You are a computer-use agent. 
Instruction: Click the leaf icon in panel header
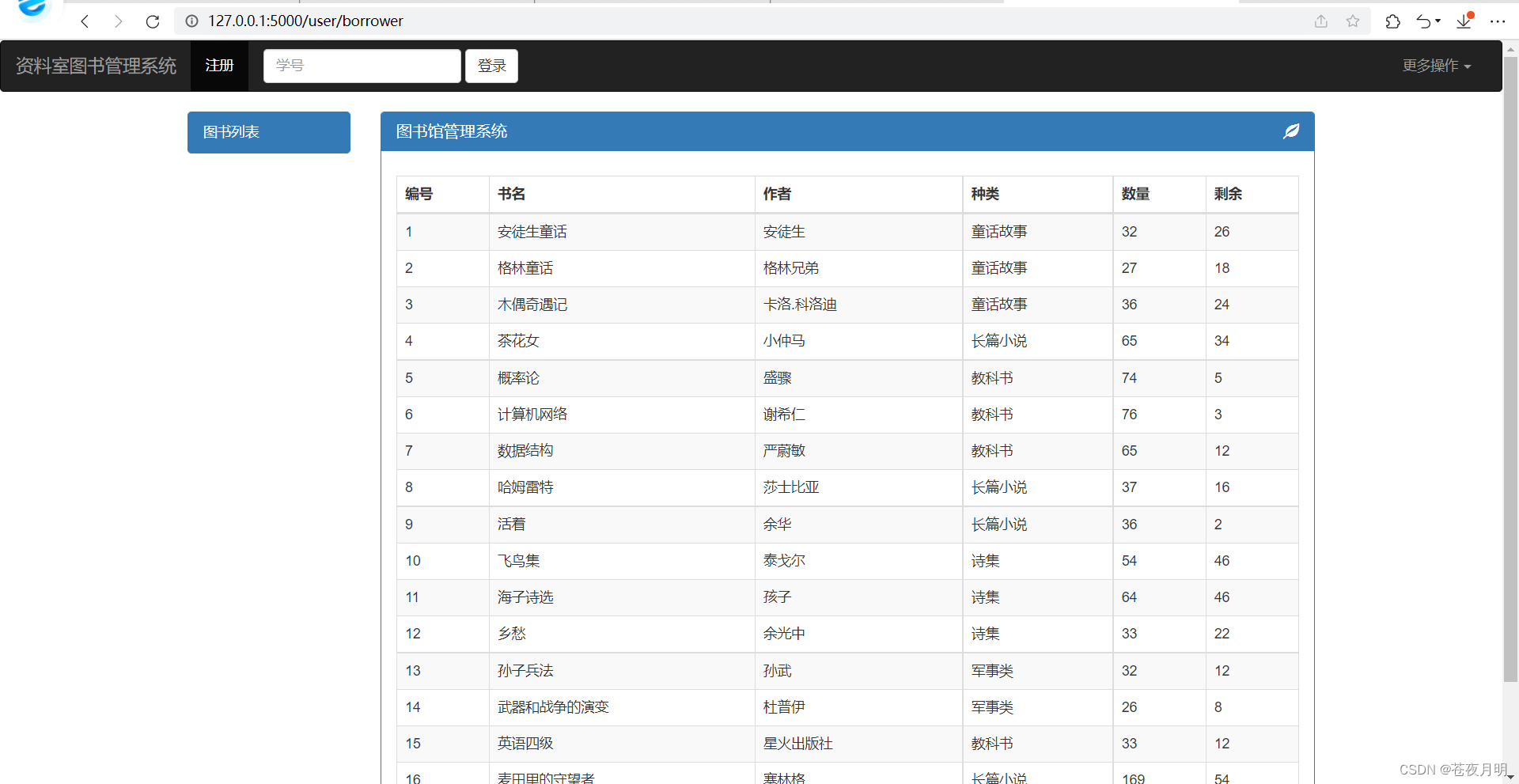coord(1291,131)
